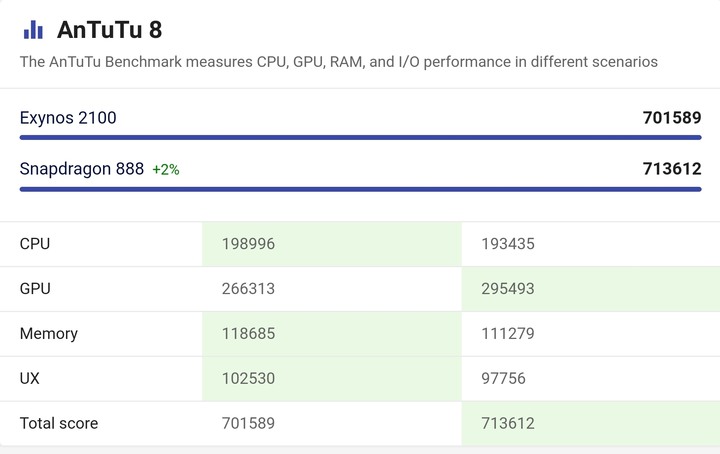
Task: Click the Total score row label
Action: 59,423
